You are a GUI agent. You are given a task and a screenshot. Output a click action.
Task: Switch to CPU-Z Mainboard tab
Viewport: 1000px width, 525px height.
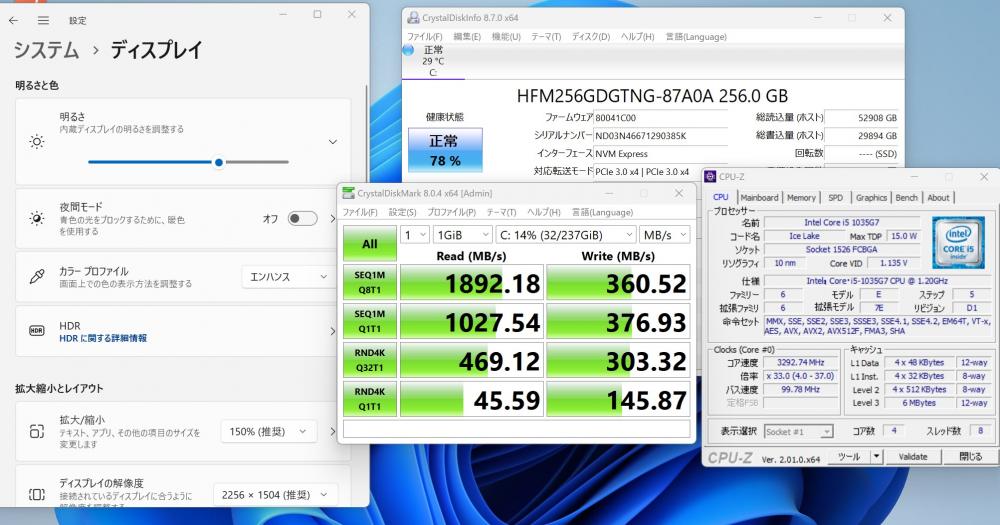[759, 198]
